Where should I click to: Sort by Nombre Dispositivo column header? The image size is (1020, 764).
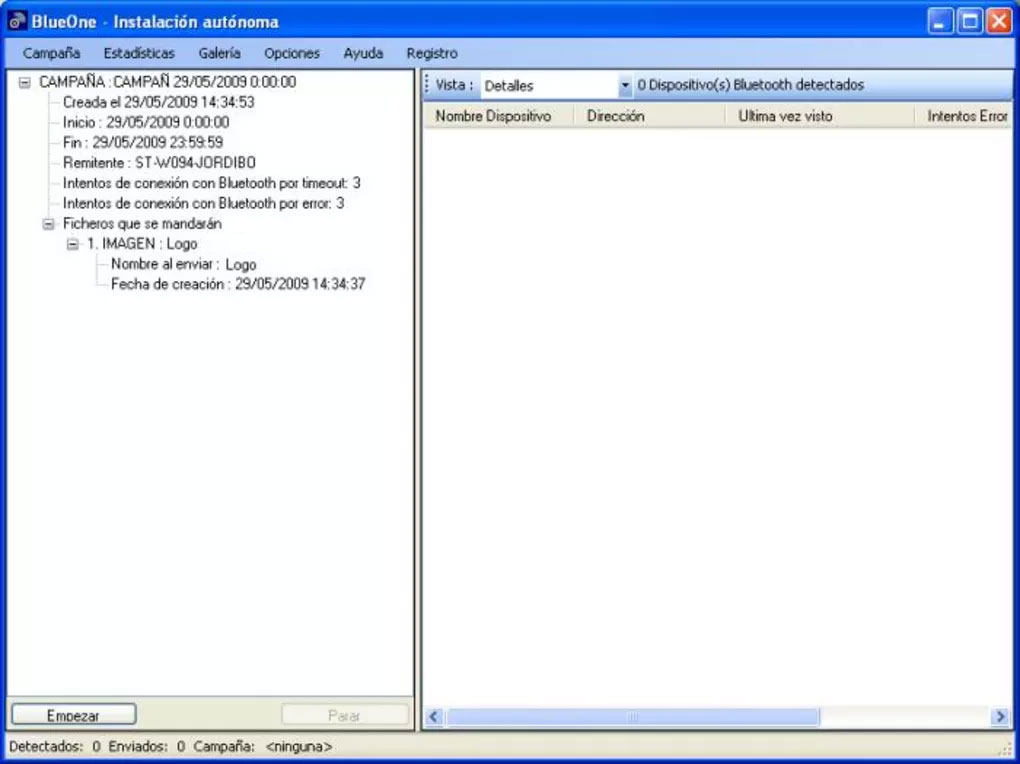click(499, 116)
